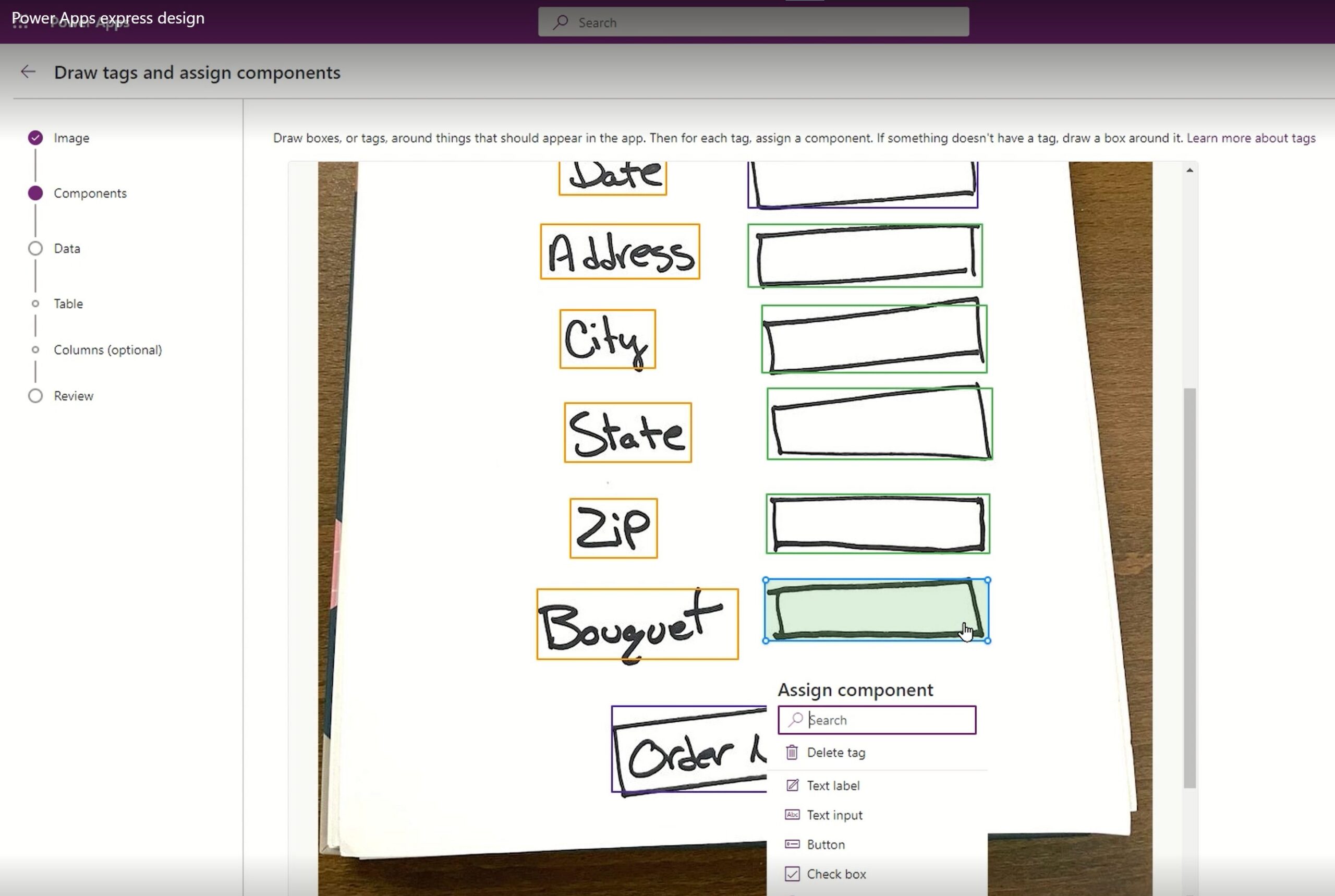Click the completed Image step checkmark
This screenshot has width=1335, height=896.
click(x=35, y=138)
